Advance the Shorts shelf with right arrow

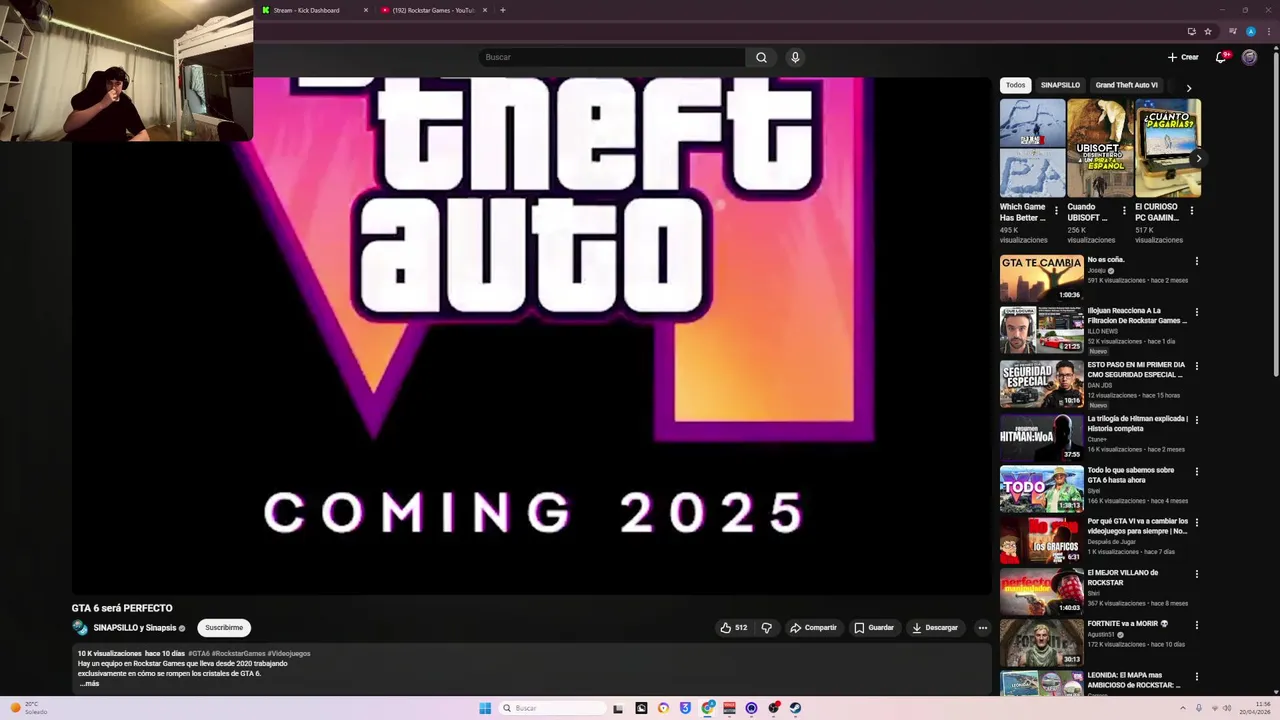1199,158
